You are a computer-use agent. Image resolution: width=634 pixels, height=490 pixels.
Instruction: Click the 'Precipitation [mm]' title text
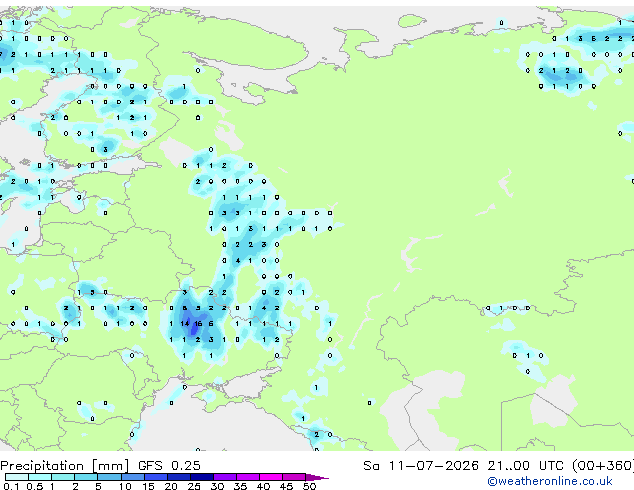[65, 466]
